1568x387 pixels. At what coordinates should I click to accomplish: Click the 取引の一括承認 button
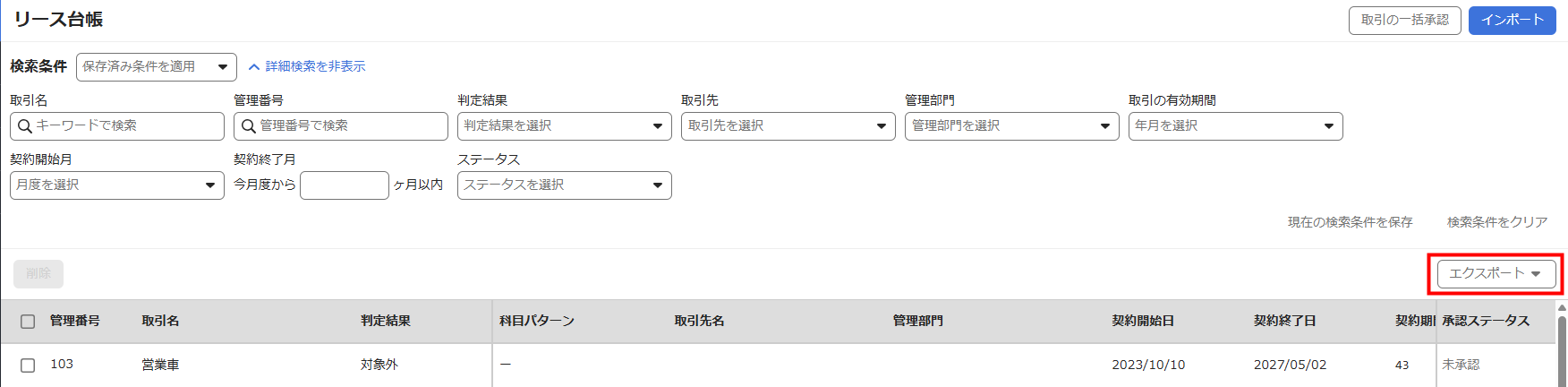point(1404,20)
